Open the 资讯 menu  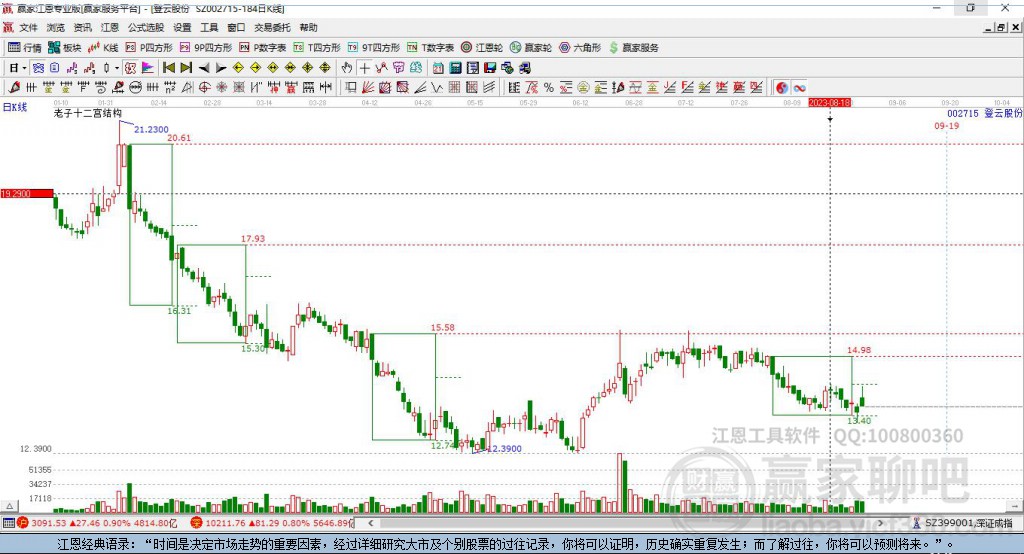(82, 27)
